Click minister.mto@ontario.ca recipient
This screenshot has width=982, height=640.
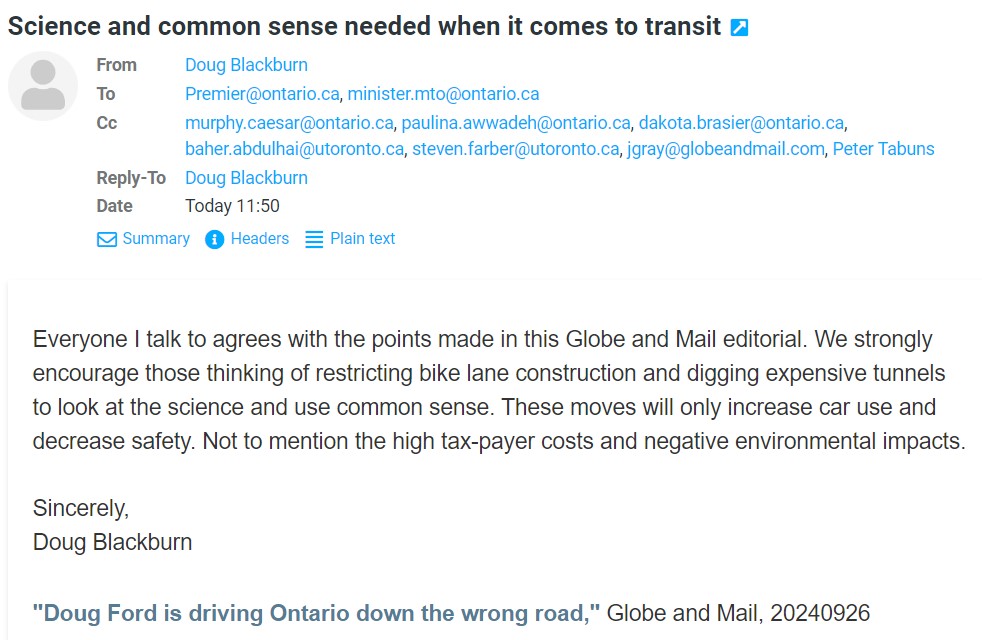coord(443,94)
